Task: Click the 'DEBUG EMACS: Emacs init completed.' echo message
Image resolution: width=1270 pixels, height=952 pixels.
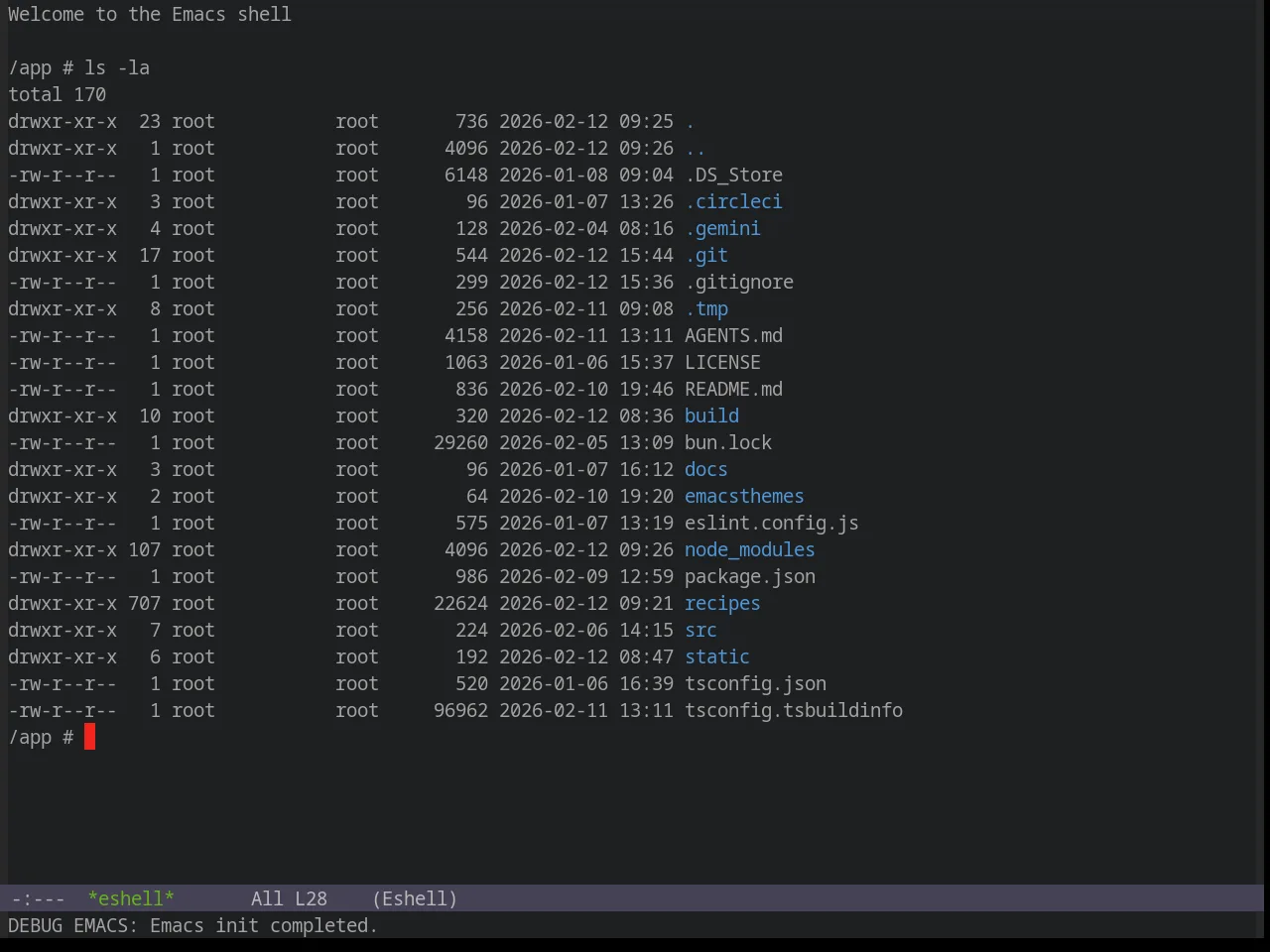Action: pyautogui.click(x=192, y=925)
